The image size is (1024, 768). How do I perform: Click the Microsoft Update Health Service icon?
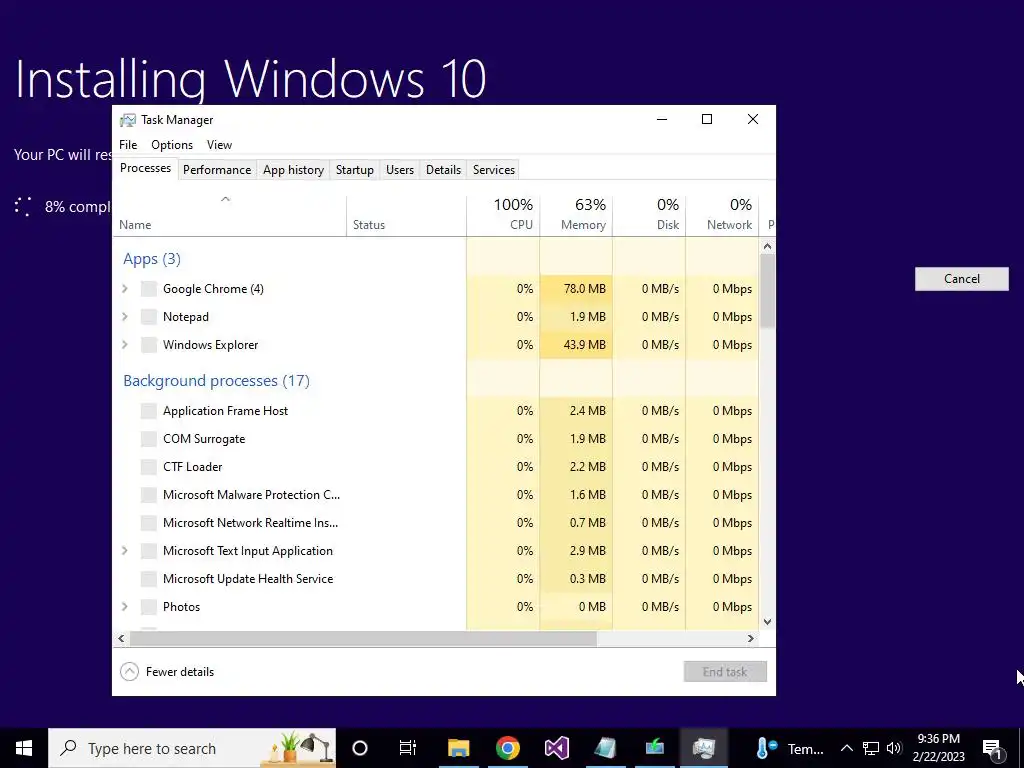[x=149, y=579]
